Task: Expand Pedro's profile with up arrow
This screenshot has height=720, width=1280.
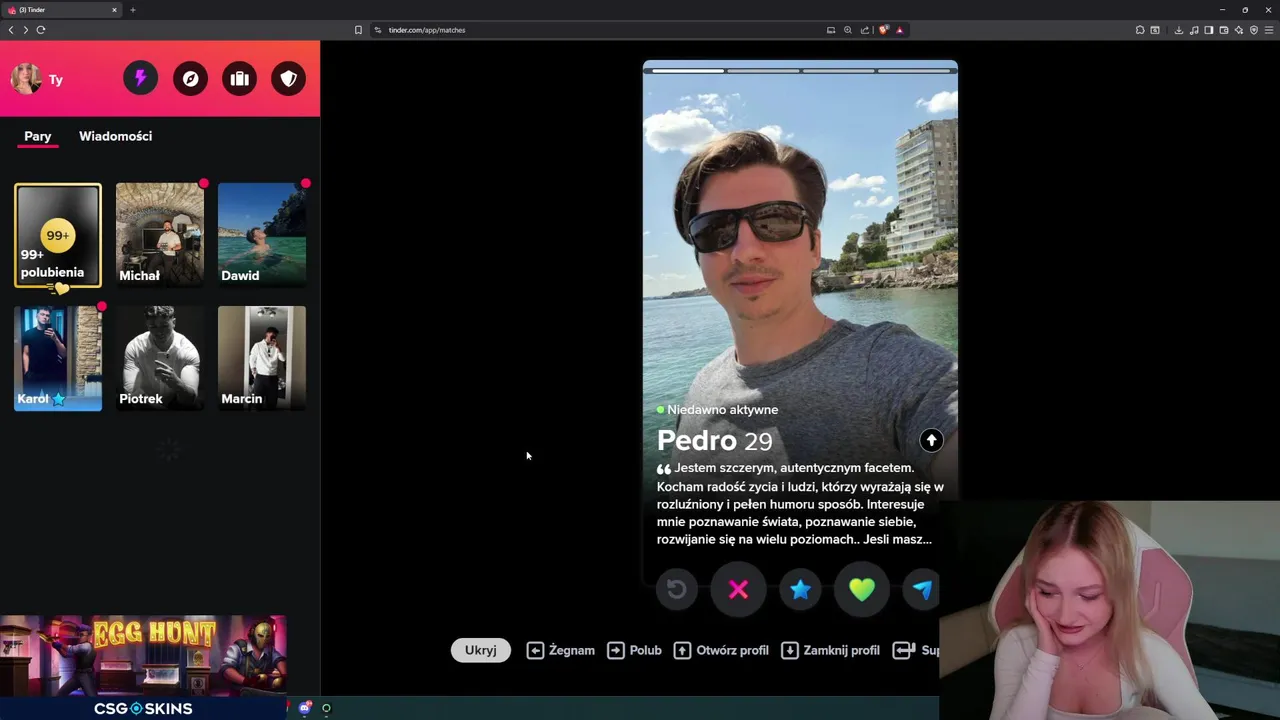Action: tap(931, 440)
